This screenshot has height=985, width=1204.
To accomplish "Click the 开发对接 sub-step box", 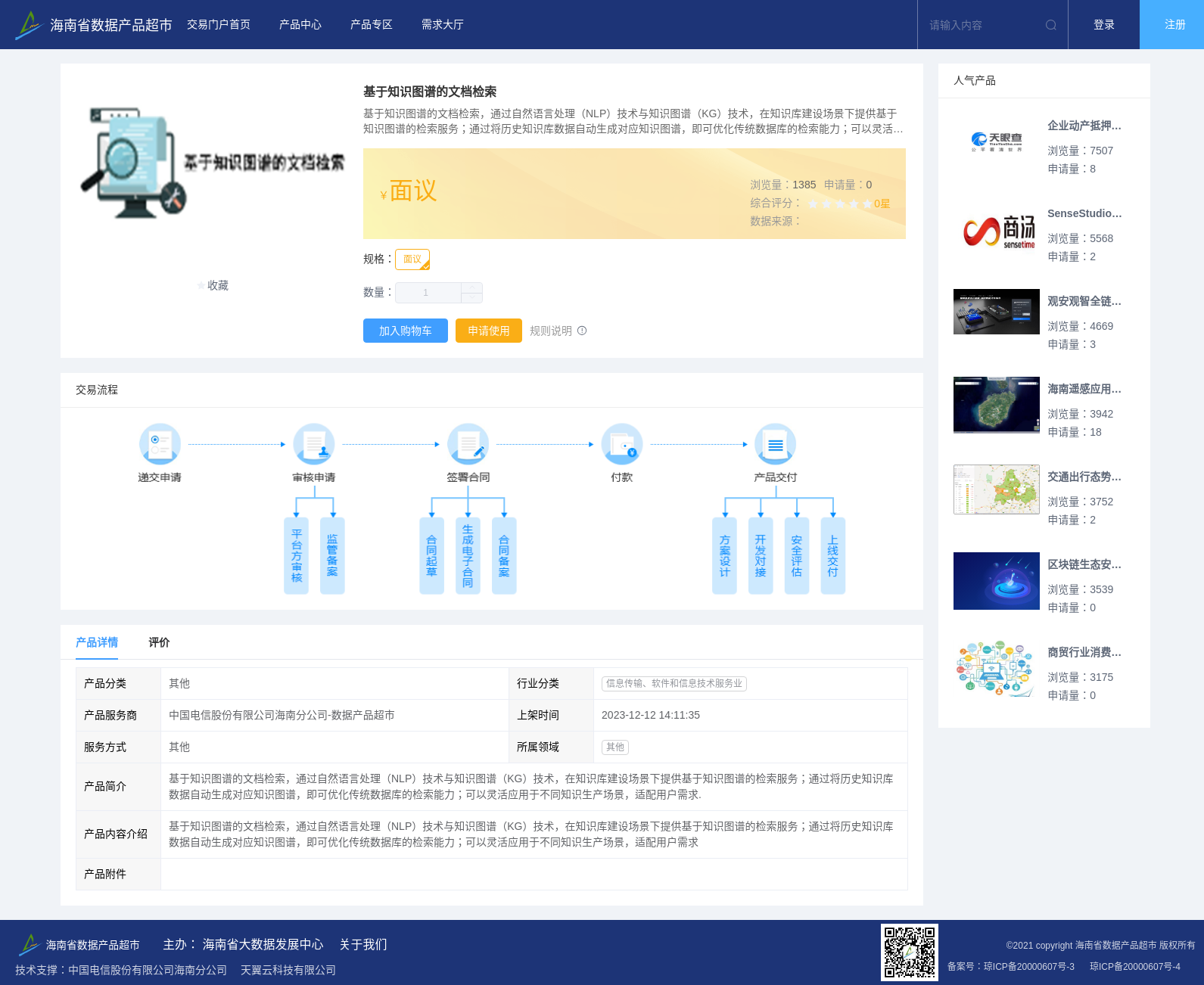I will [x=761, y=556].
